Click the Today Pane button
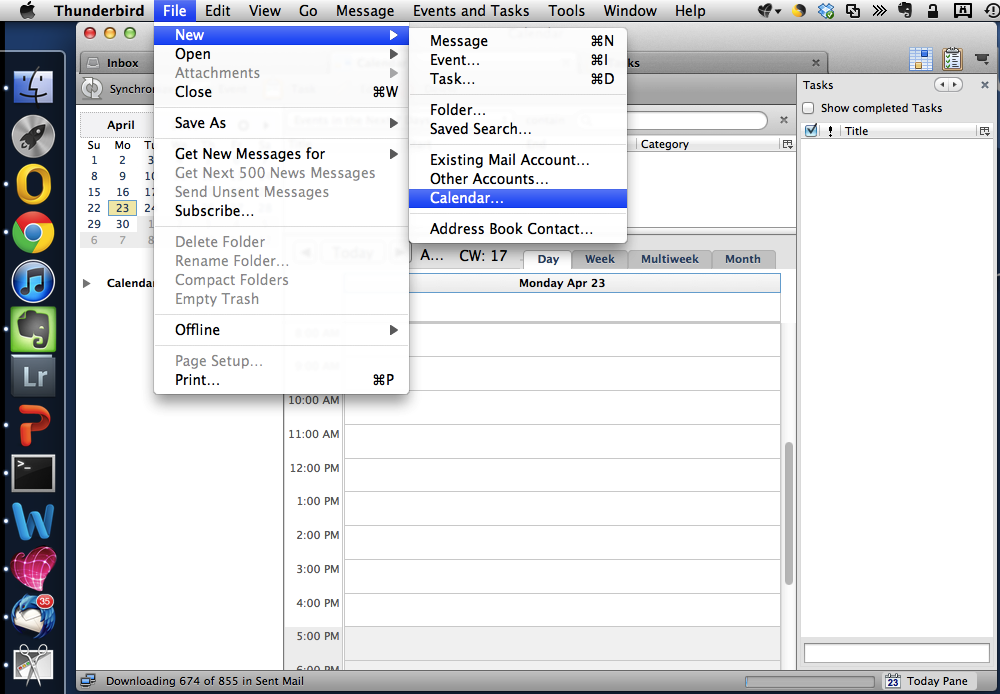 929,681
